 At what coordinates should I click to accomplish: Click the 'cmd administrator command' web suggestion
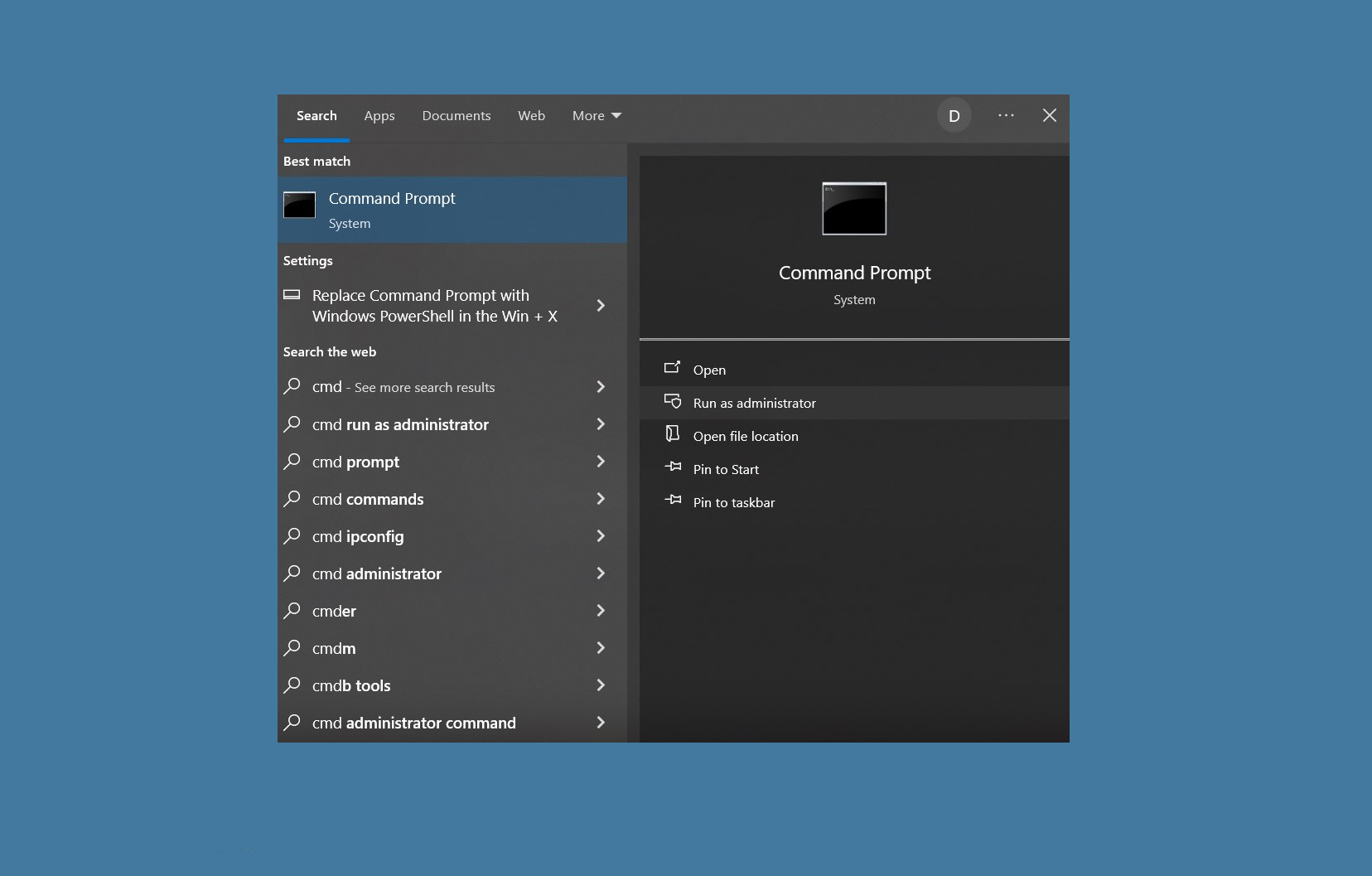[452, 723]
